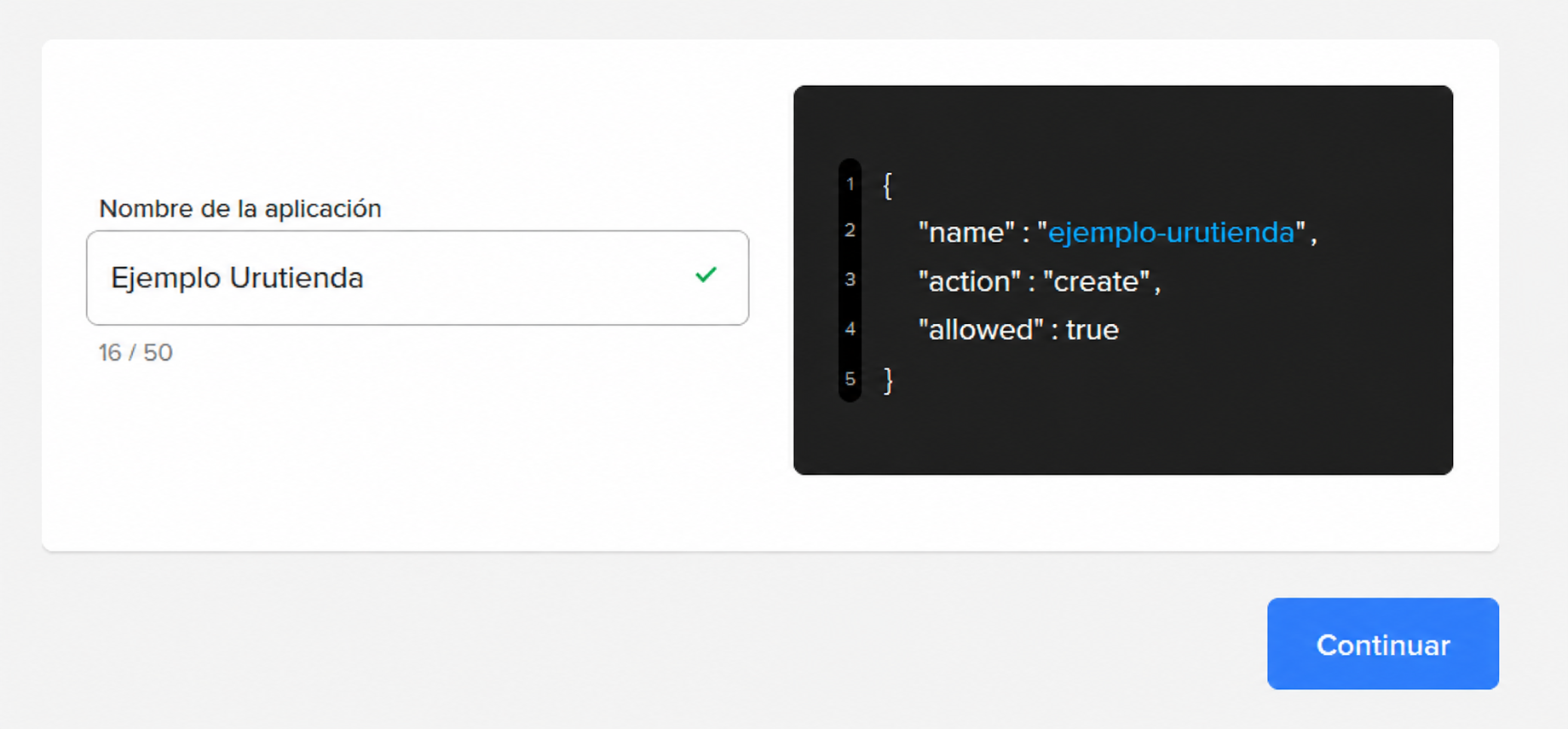Click the Nombre de la aplicación label
The image size is (1568, 729).
tap(240, 208)
